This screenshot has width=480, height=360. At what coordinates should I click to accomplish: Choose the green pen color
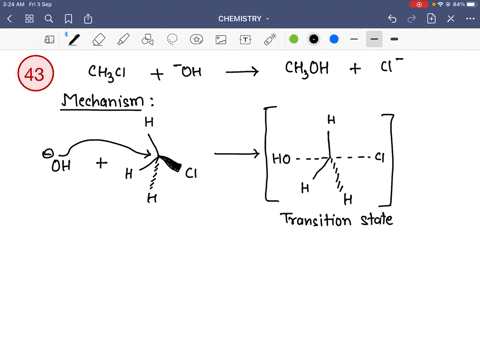click(x=294, y=39)
